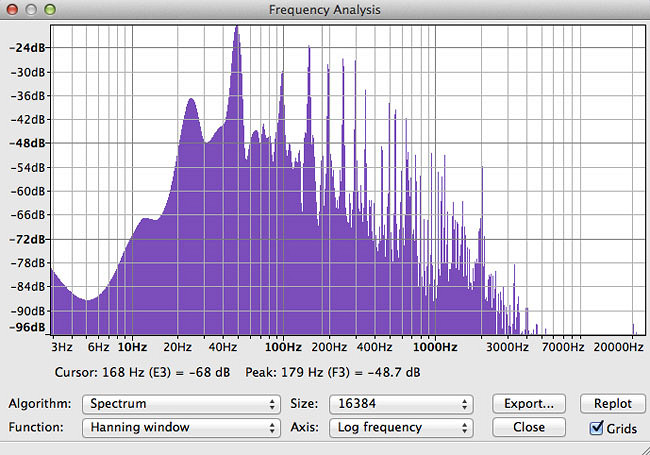Close the window with red button
Image resolution: width=650 pixels, height=455 pixels.
click(13, 10)
